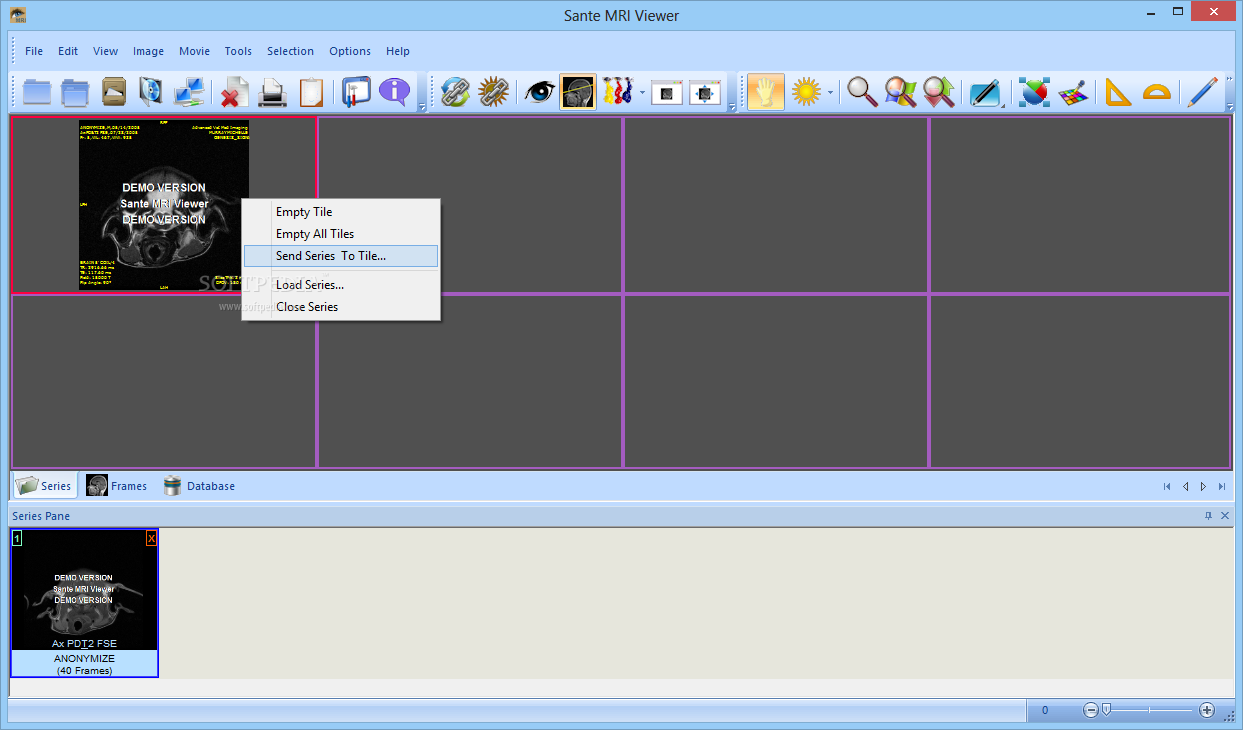Select the sun brightness tool

pyautogui.click(x=806, y=92)
